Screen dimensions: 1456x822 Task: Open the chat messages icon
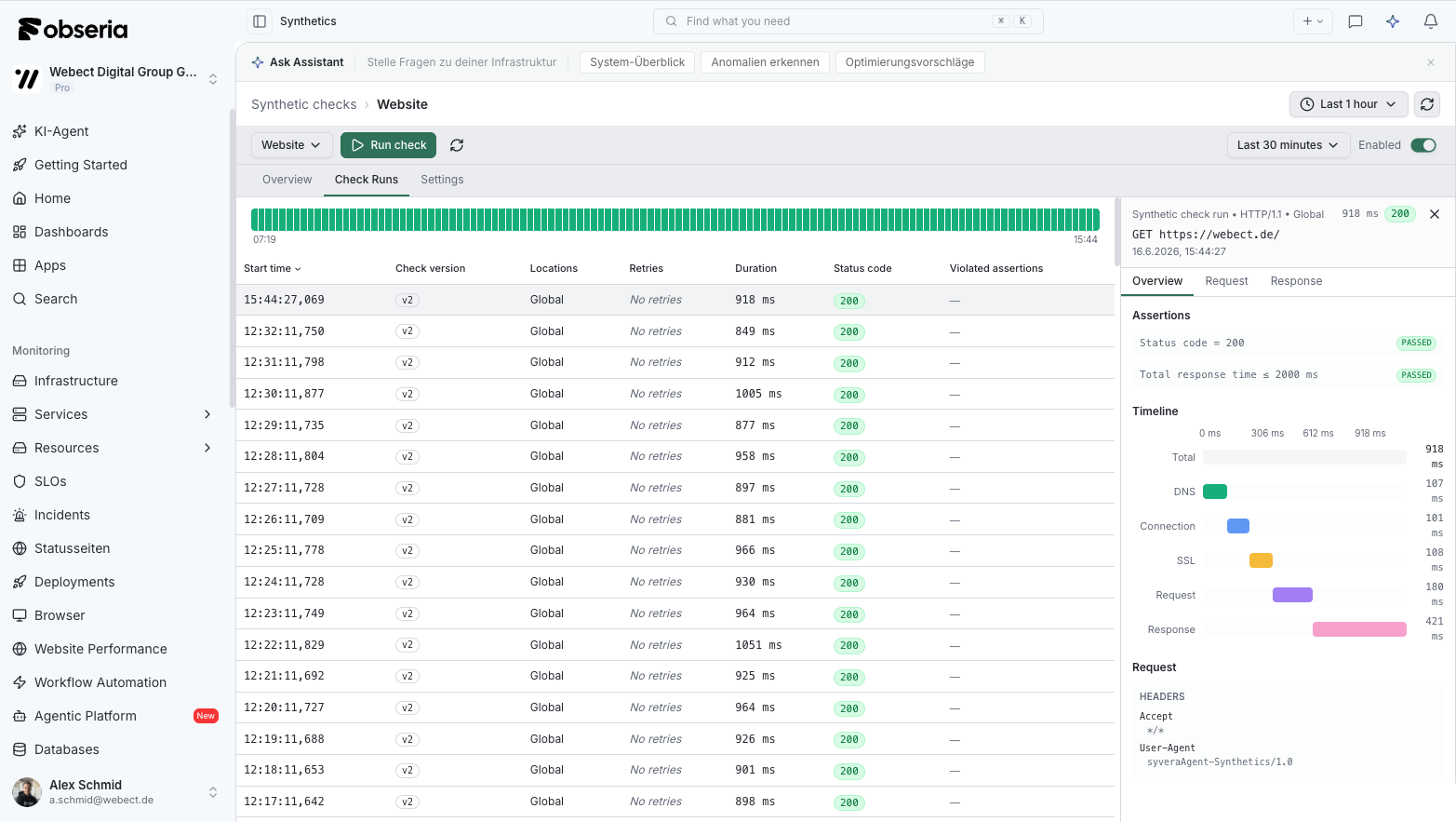click(1356, 21)
